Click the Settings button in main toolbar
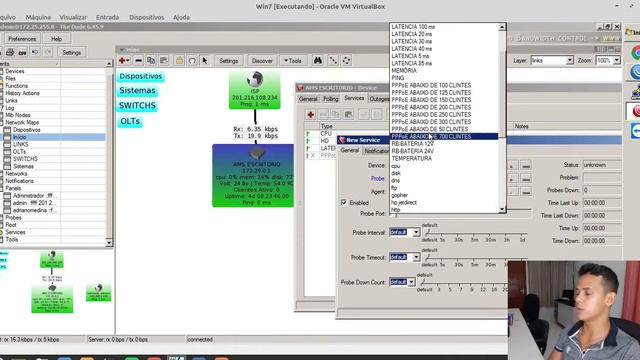 (x=71, y=52)
